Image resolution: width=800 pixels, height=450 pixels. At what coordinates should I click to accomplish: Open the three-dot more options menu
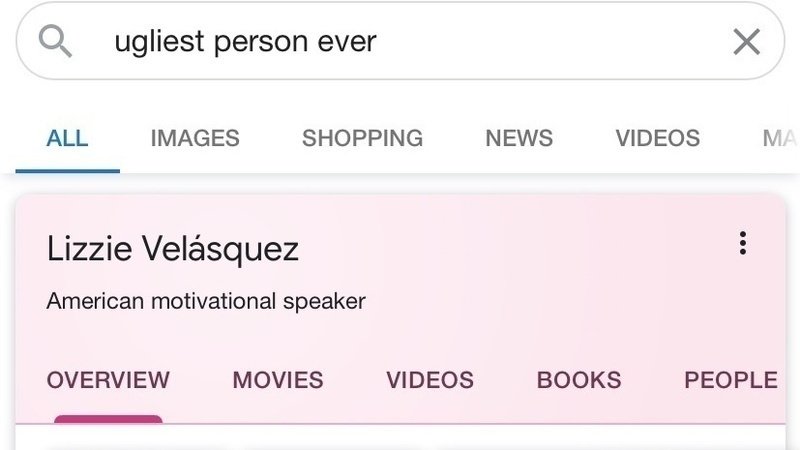(x=742, y=243)
